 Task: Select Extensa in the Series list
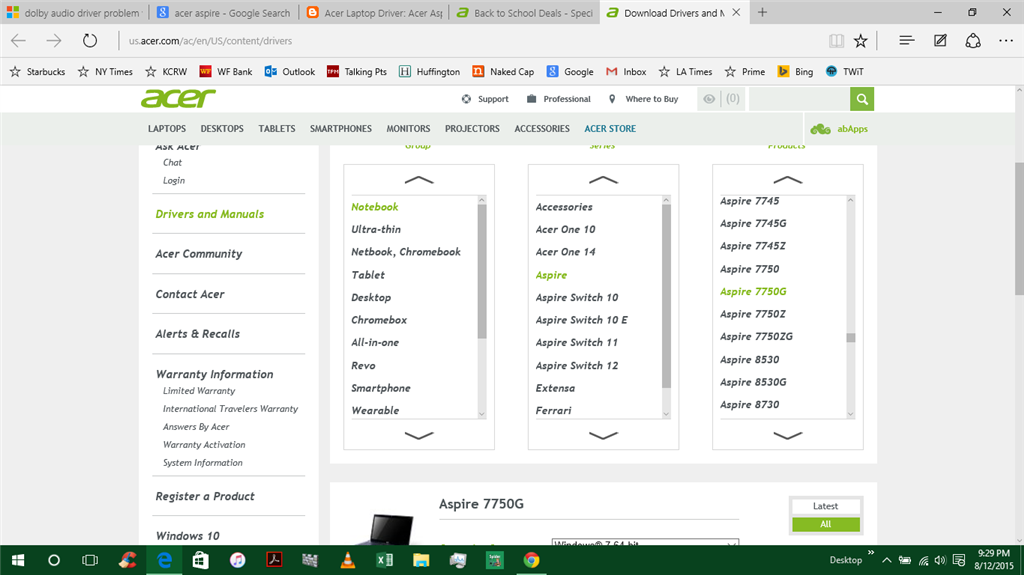click(x=555, y=387)
